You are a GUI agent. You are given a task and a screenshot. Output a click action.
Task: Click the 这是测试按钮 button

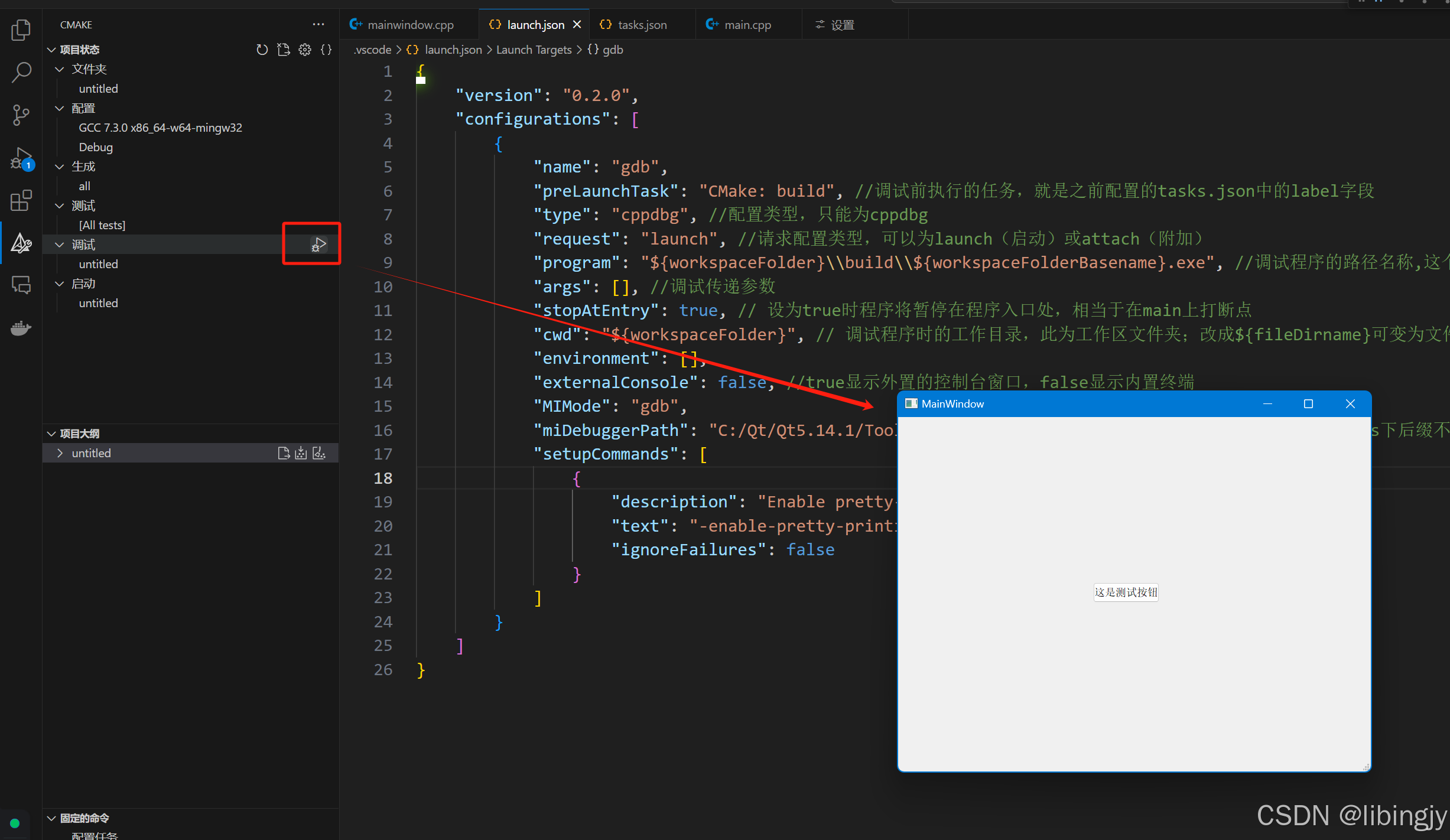pos(1126,592)
